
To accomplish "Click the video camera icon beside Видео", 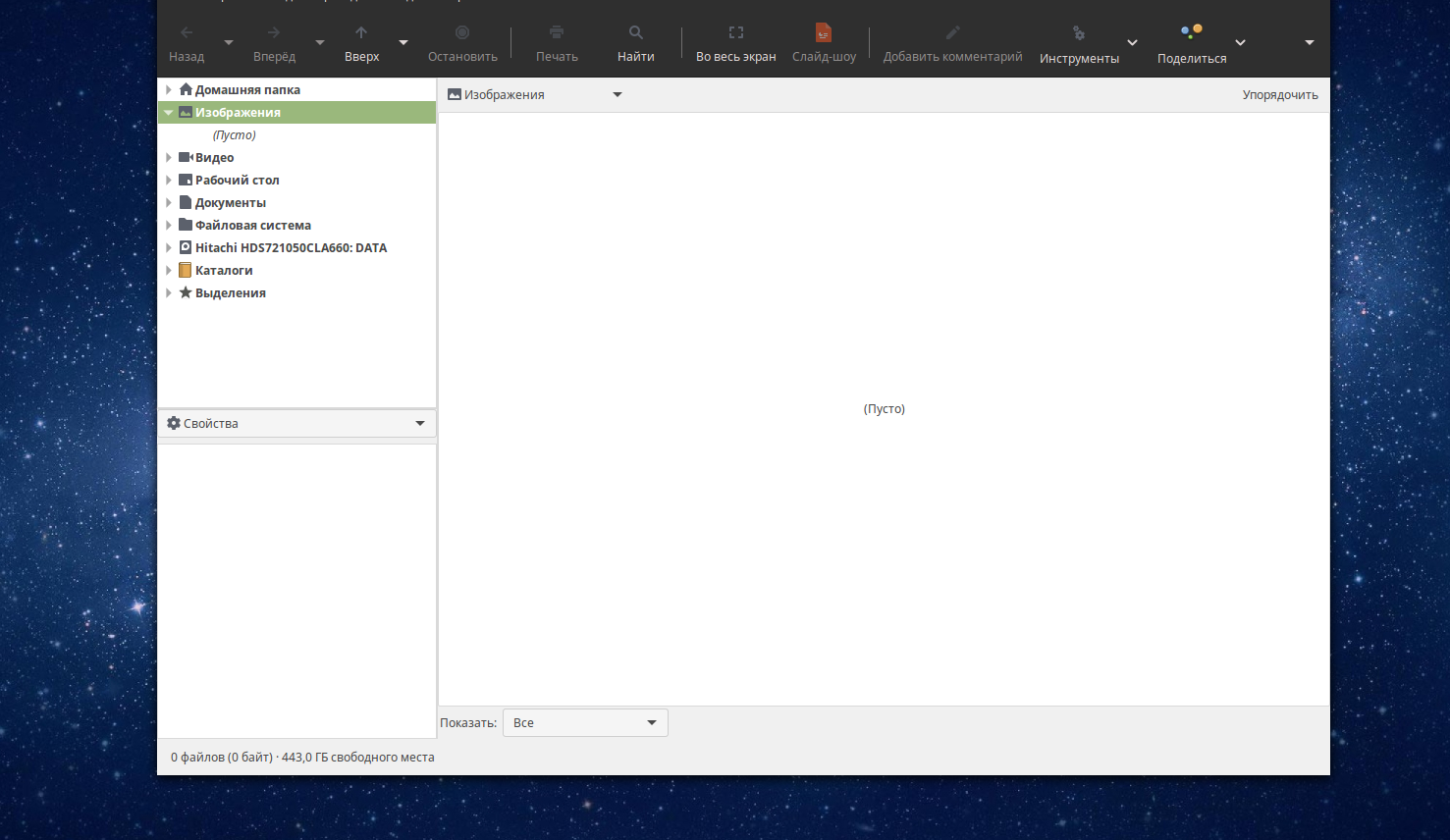I will point(186,157).
